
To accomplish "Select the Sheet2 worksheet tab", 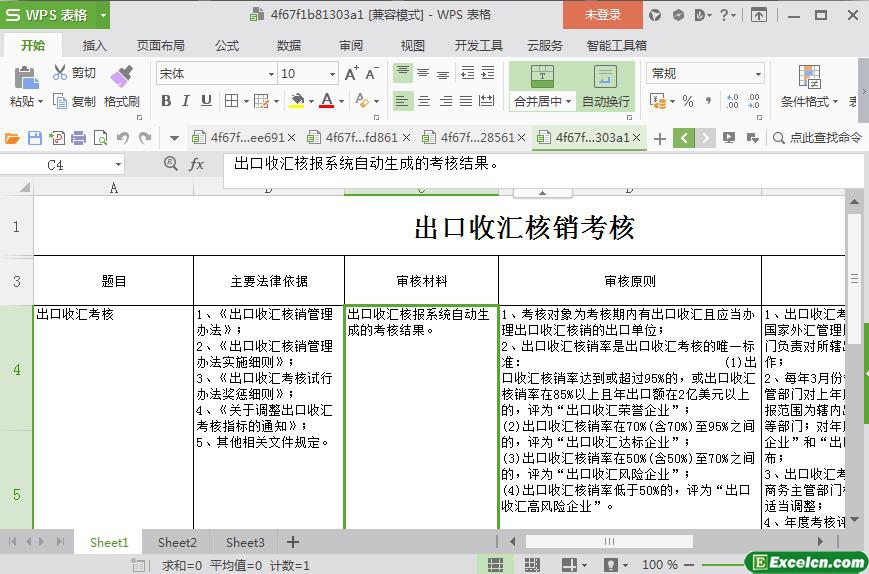I will (x=177, y=542).
